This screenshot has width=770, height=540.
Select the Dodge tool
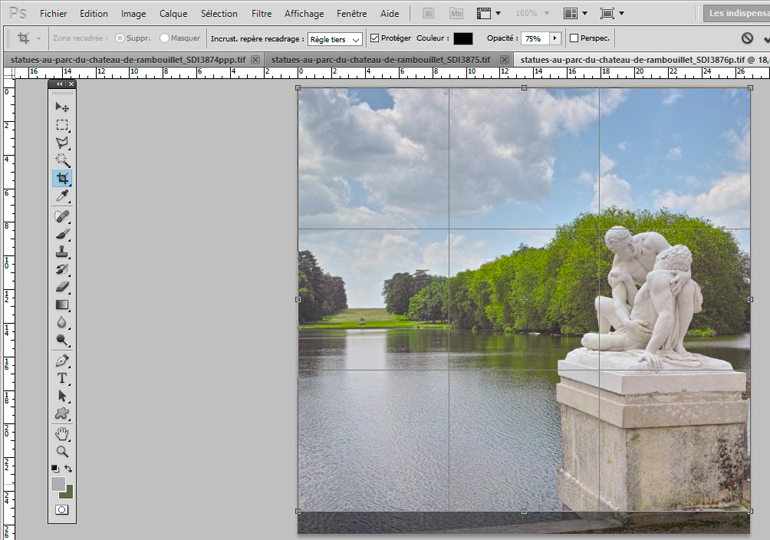pos(62,340)
